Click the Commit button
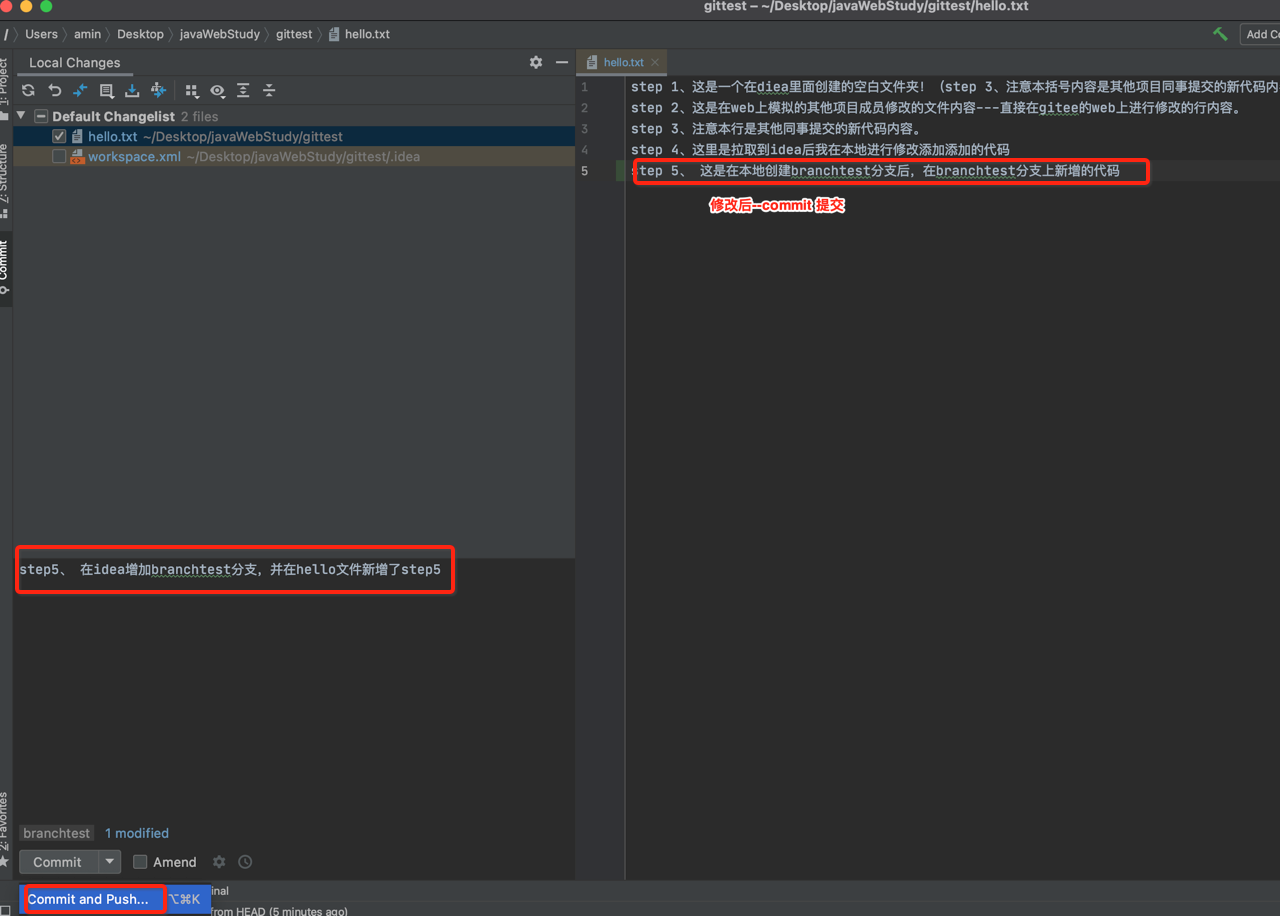 [58, 861]
